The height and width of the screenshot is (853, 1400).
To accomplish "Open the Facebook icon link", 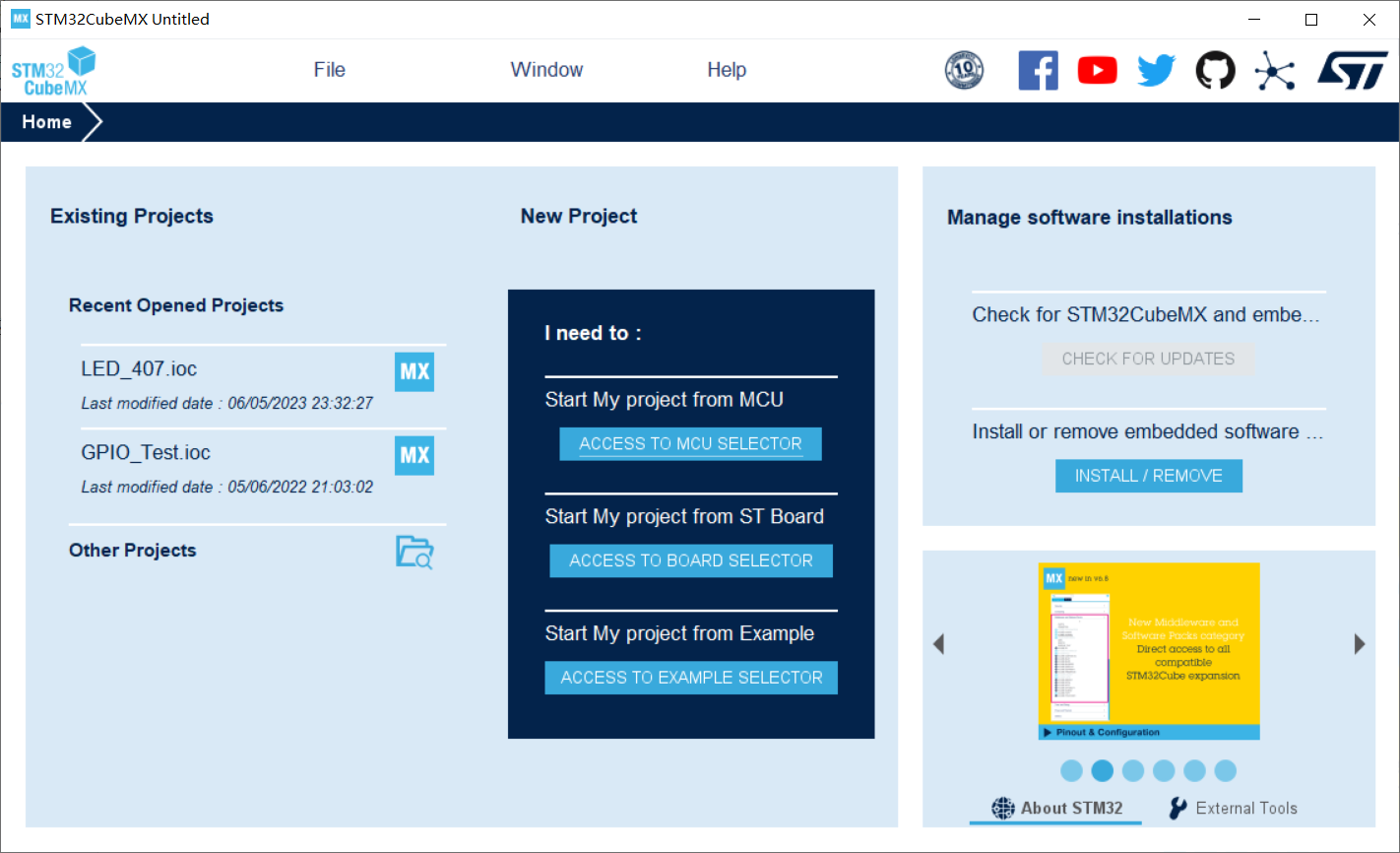I will tap(1038, 70).
